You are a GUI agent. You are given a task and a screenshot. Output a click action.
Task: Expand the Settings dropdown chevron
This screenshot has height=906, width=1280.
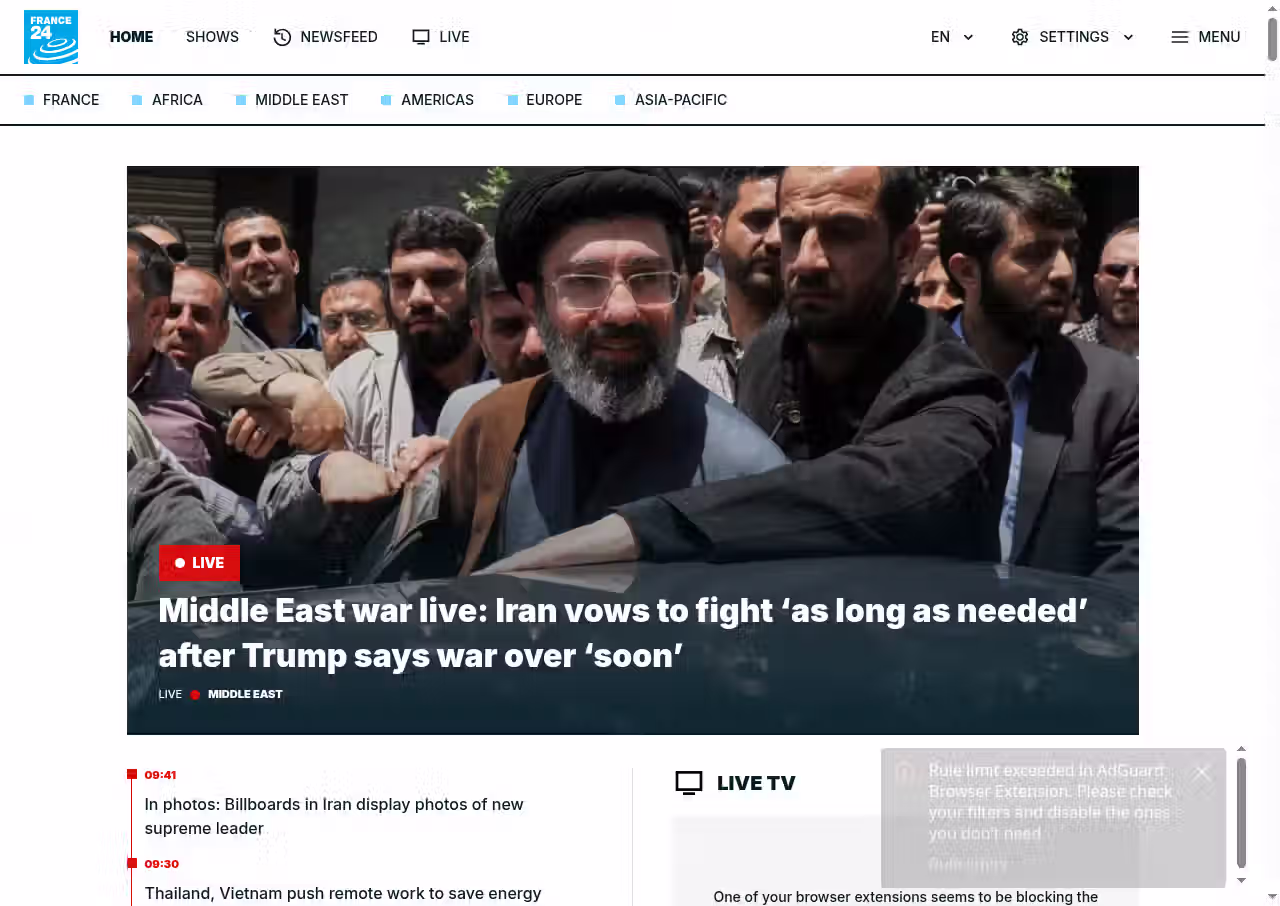[x=1128, y=37]
